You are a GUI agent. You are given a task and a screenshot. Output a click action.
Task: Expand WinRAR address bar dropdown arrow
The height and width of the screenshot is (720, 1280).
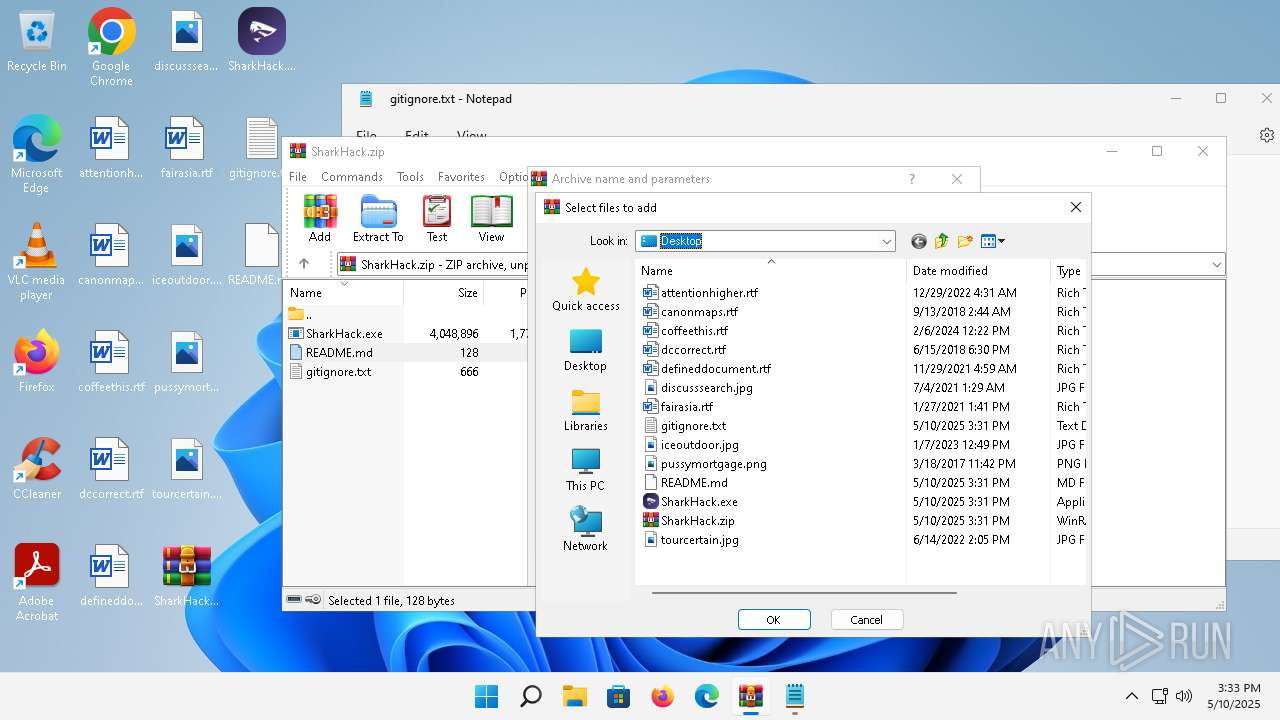[x=1217, y=265]
